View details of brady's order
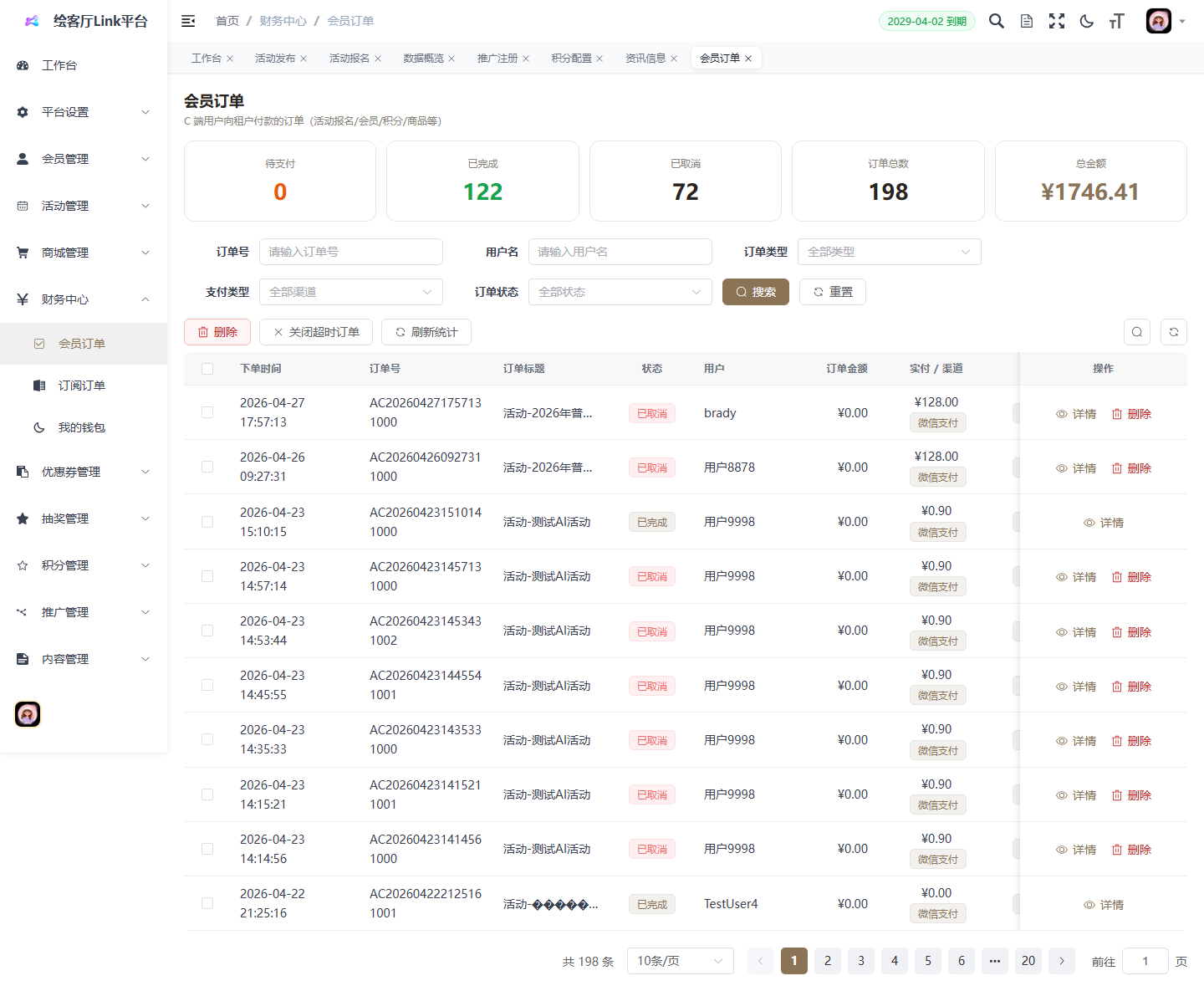The width and height of the screenshot is (1204, 991). coord(1076,414)
